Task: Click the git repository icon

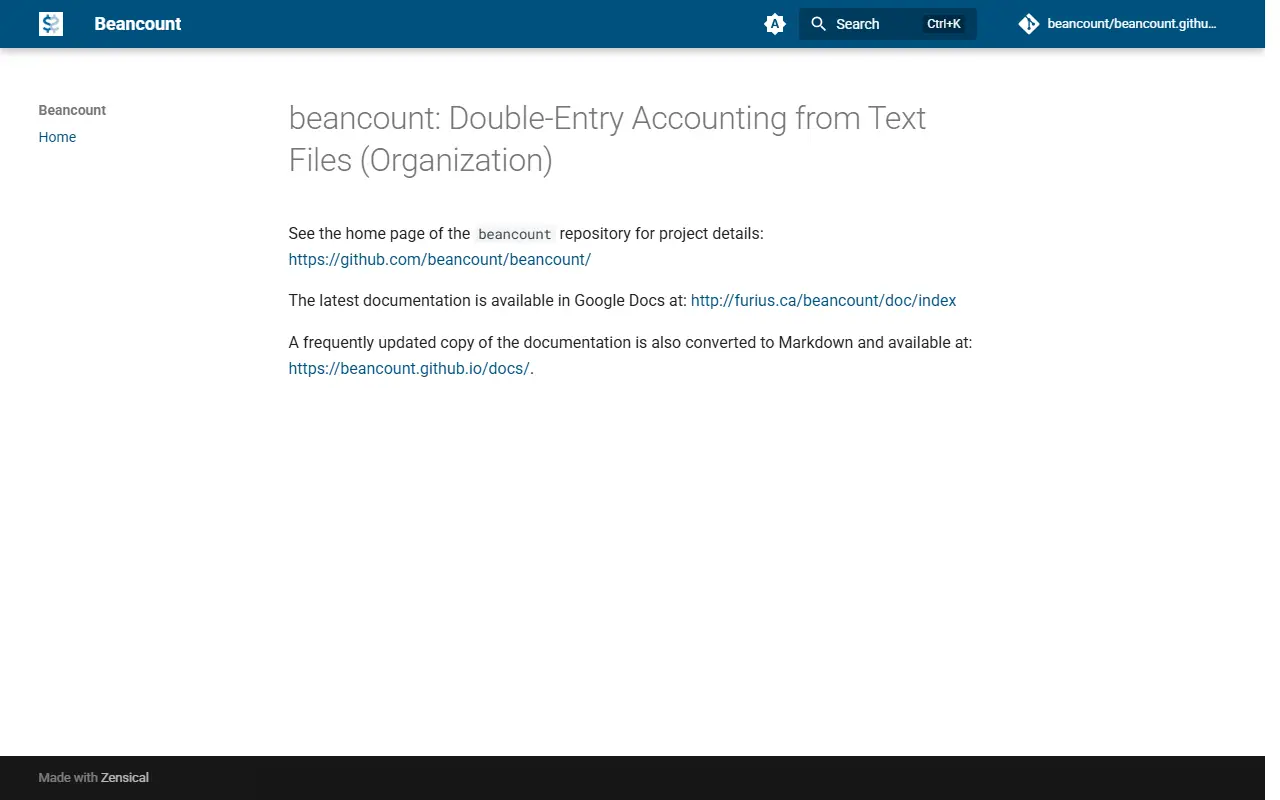Action: click(1029, 24)
